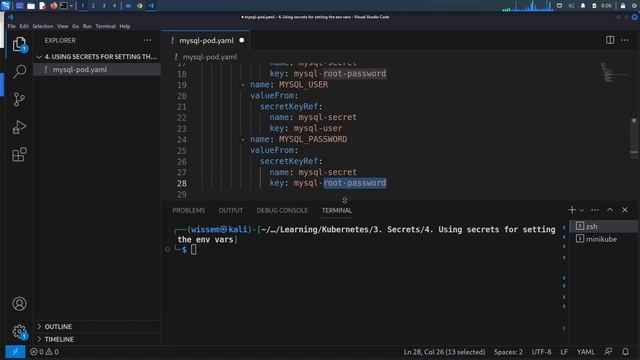Click 'Ln 28, Col 26 (13 selected)' status entry

pyautogui.click(x=444, y=351)
